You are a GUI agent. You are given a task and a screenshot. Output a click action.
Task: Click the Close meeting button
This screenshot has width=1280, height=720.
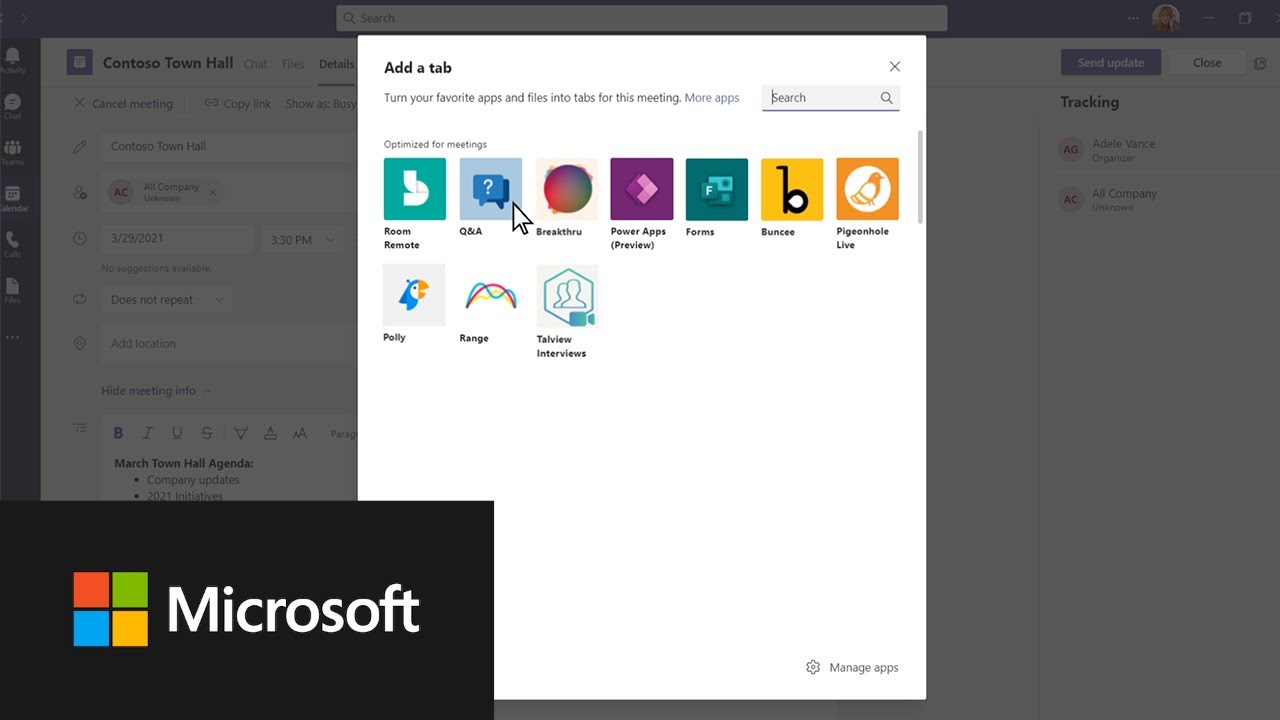(1207, 62)
